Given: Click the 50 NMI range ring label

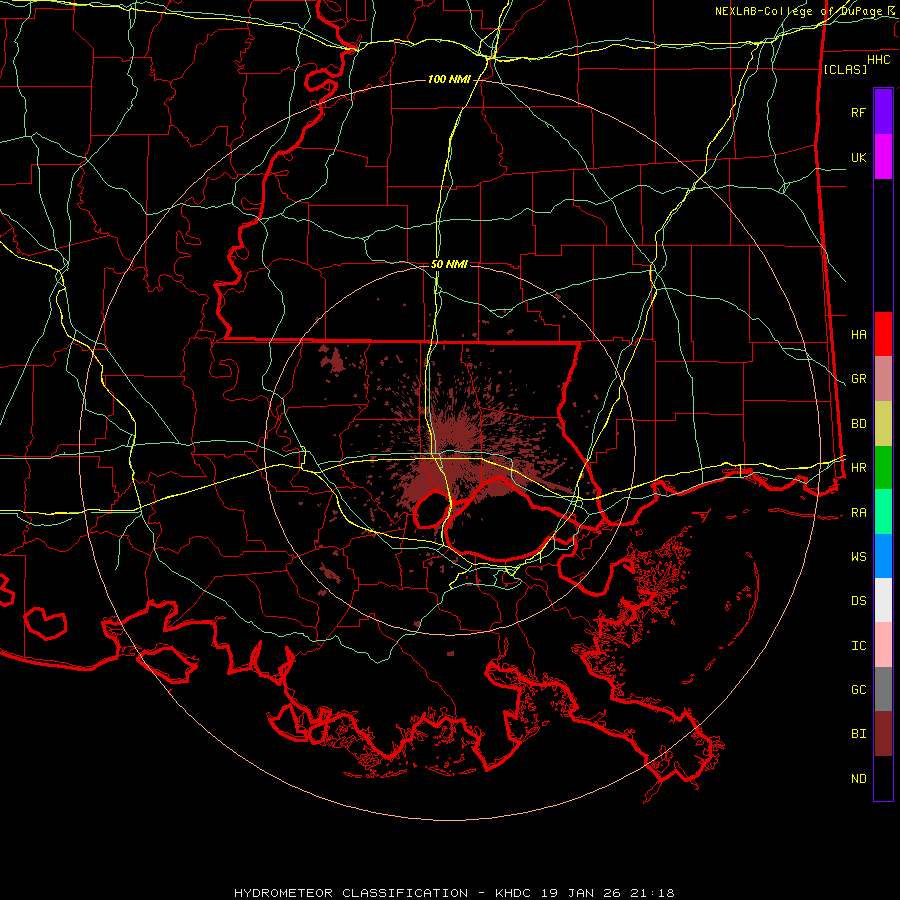Looking at the screenshot, I should [449, 264].
